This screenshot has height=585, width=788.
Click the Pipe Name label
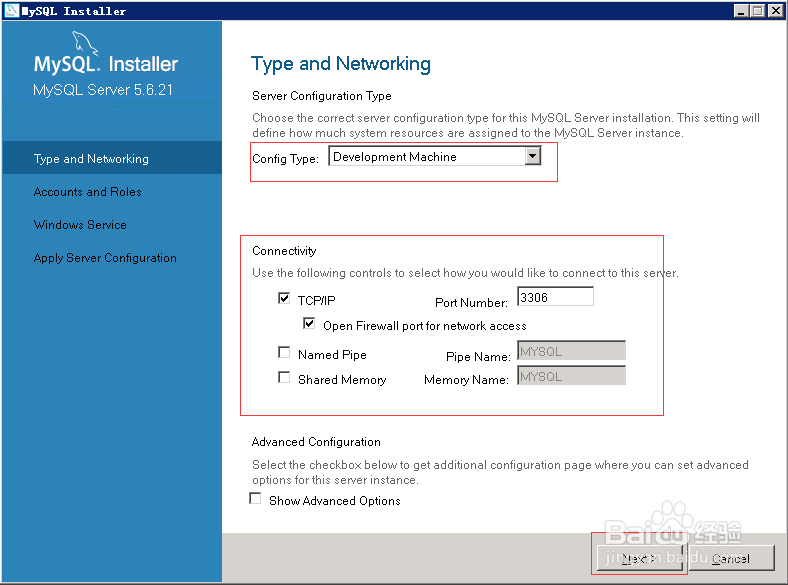coord(478,356)
